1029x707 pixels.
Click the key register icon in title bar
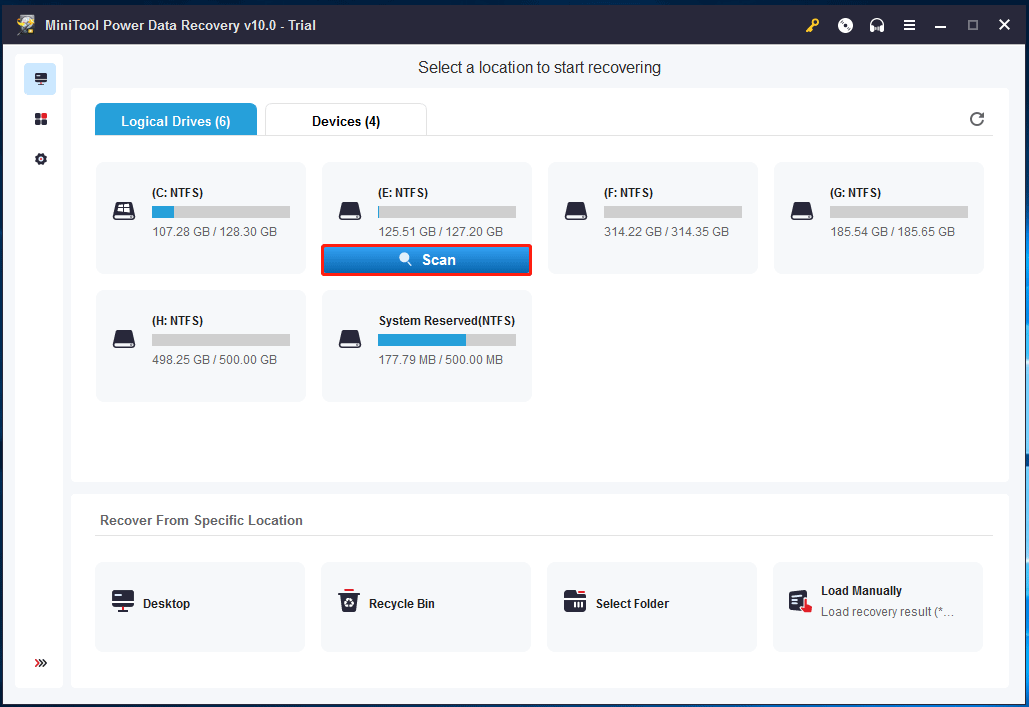(812, 26)
